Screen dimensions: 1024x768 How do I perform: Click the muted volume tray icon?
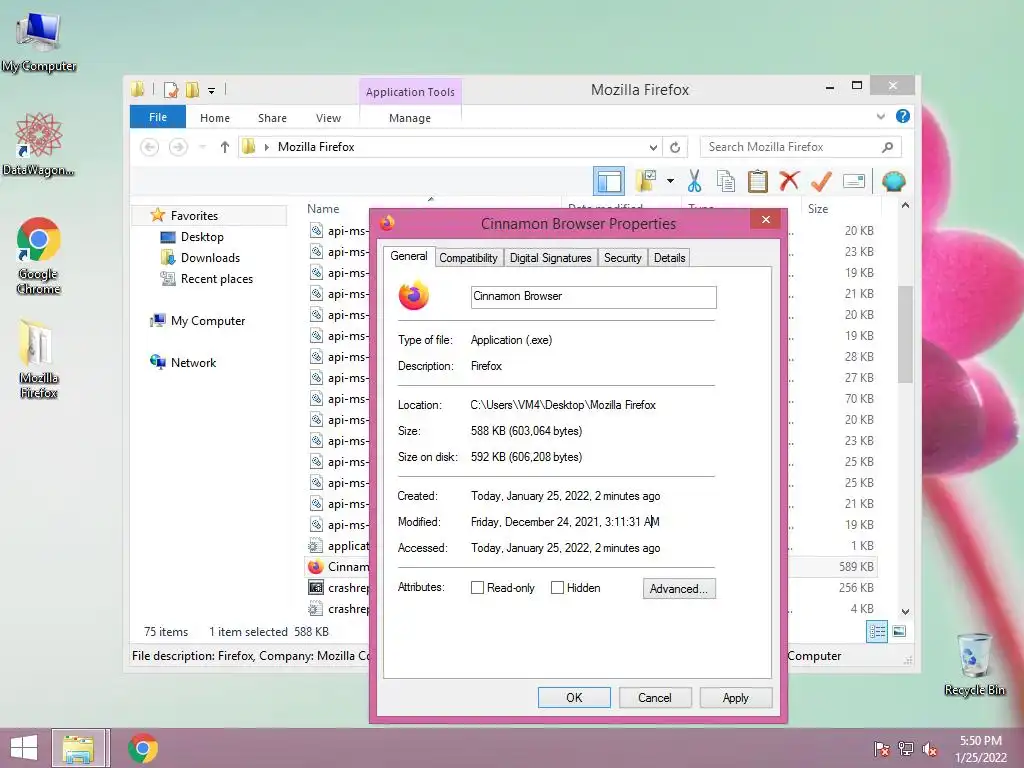pyautogui.click(x=930, y=749)
